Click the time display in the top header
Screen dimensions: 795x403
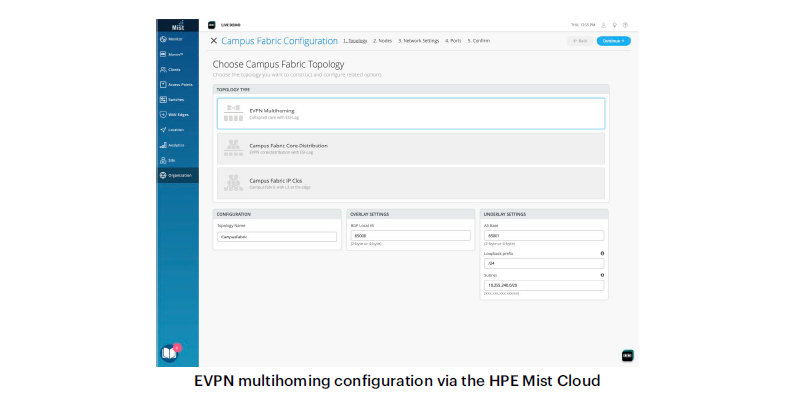tap(583, 25)
